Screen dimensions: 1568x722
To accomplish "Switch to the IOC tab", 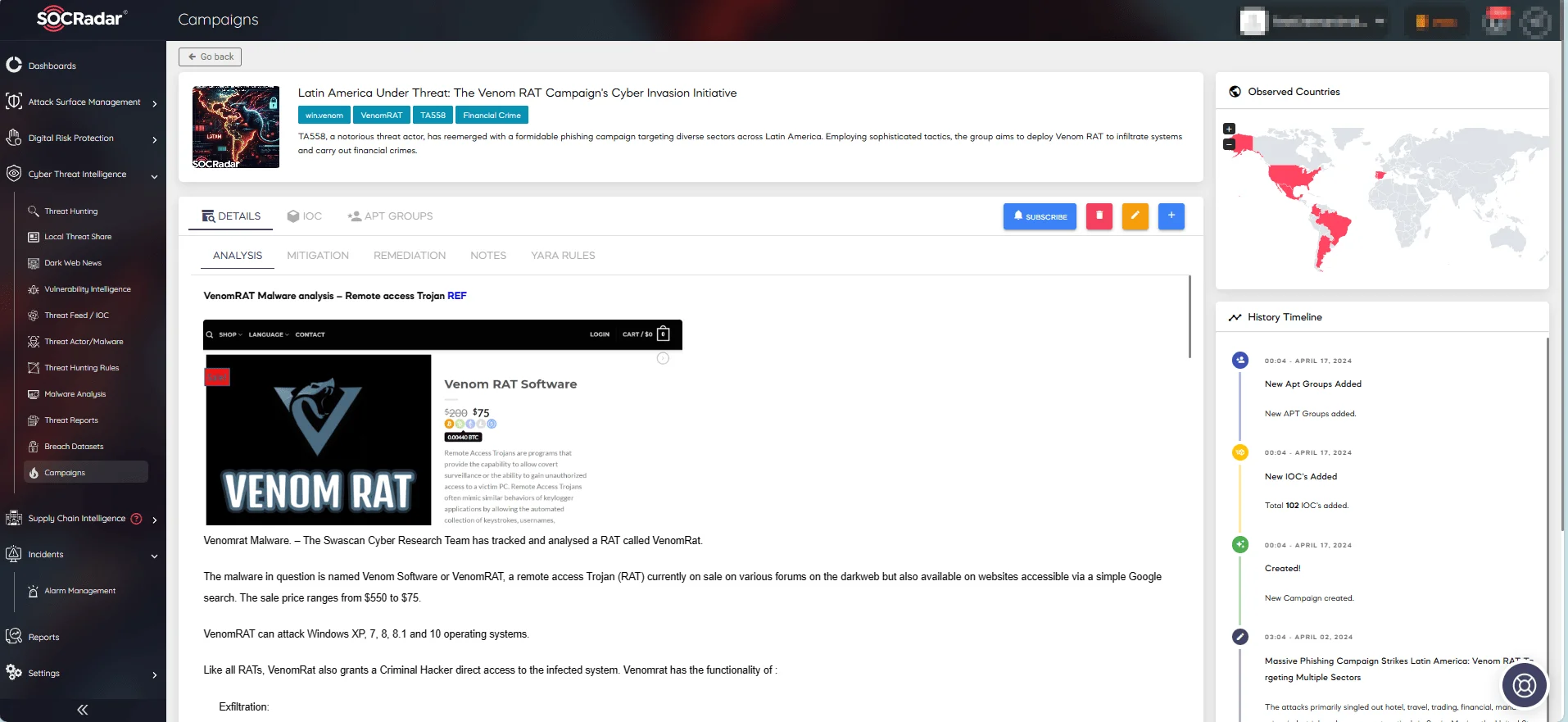I will click(x=304, y=216).
